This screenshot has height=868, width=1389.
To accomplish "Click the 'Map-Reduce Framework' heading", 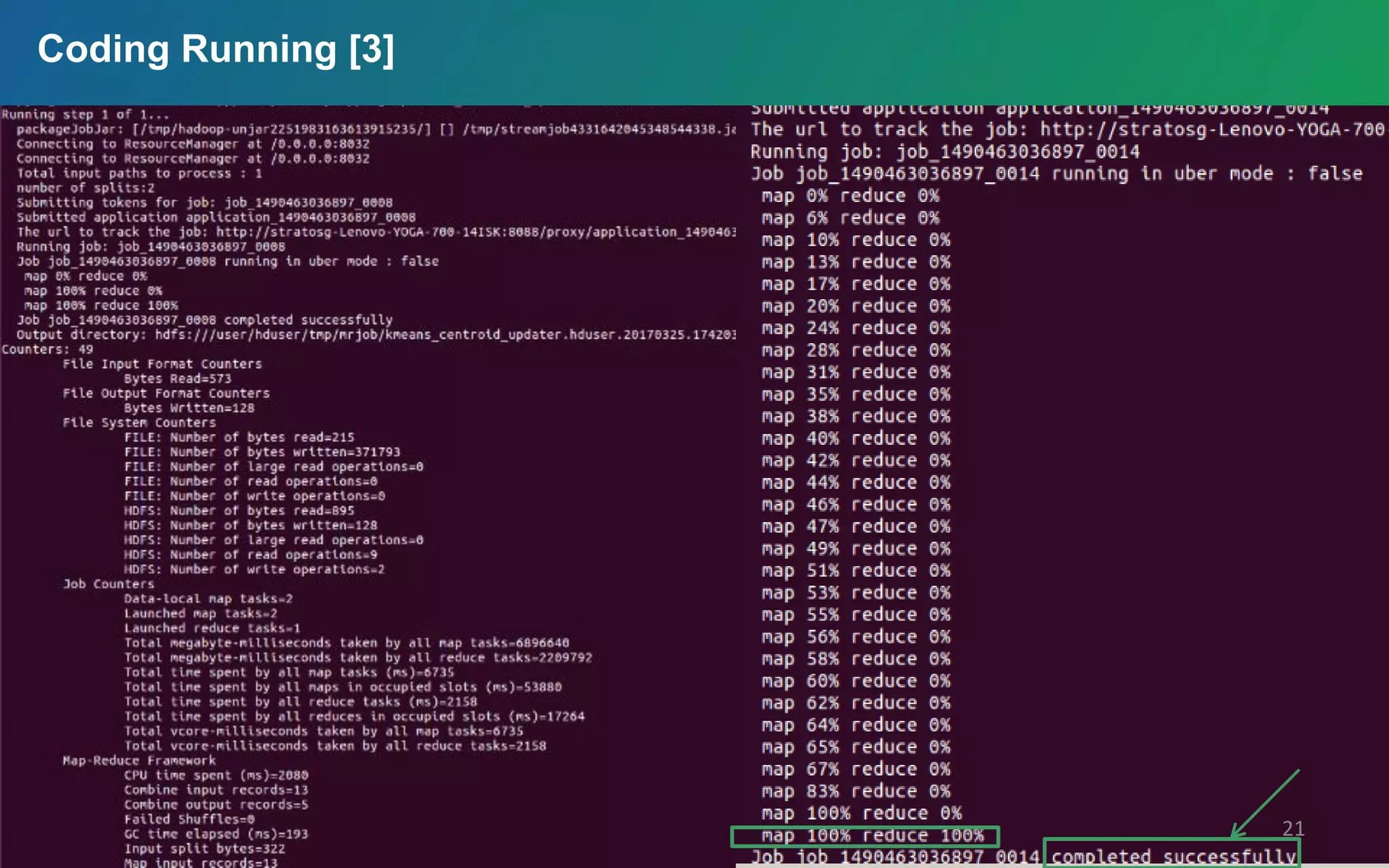I will pos(139,761).
